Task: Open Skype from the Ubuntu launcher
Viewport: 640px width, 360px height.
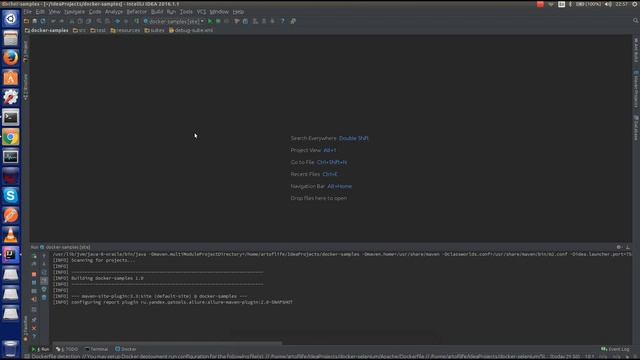Action: 11,196
